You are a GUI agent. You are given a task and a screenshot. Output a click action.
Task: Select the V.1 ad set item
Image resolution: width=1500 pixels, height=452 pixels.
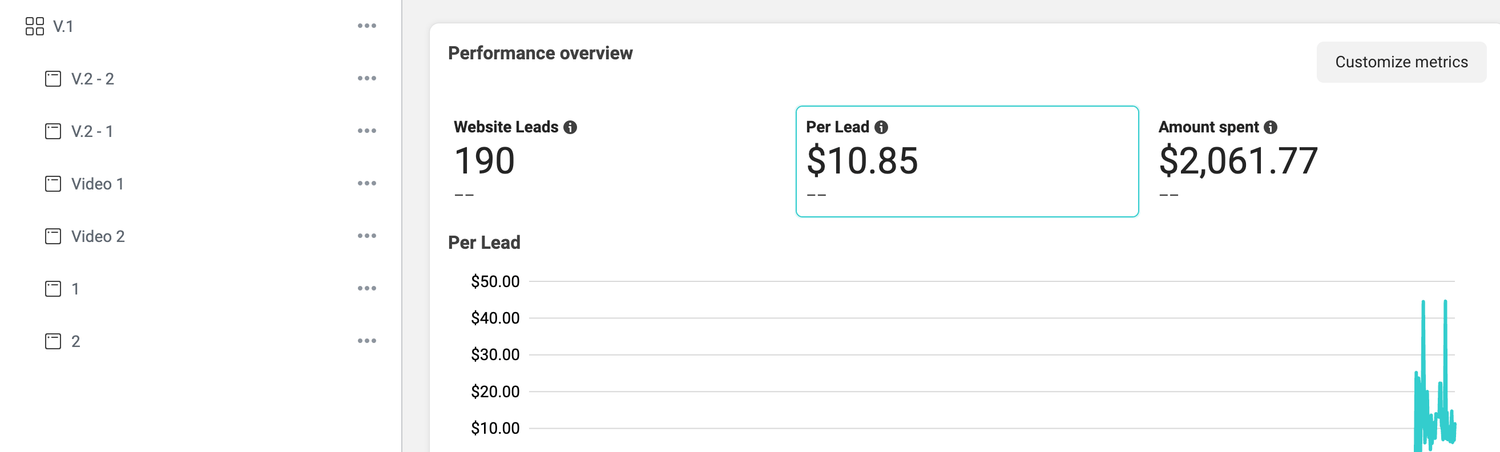tap(200, 26)
